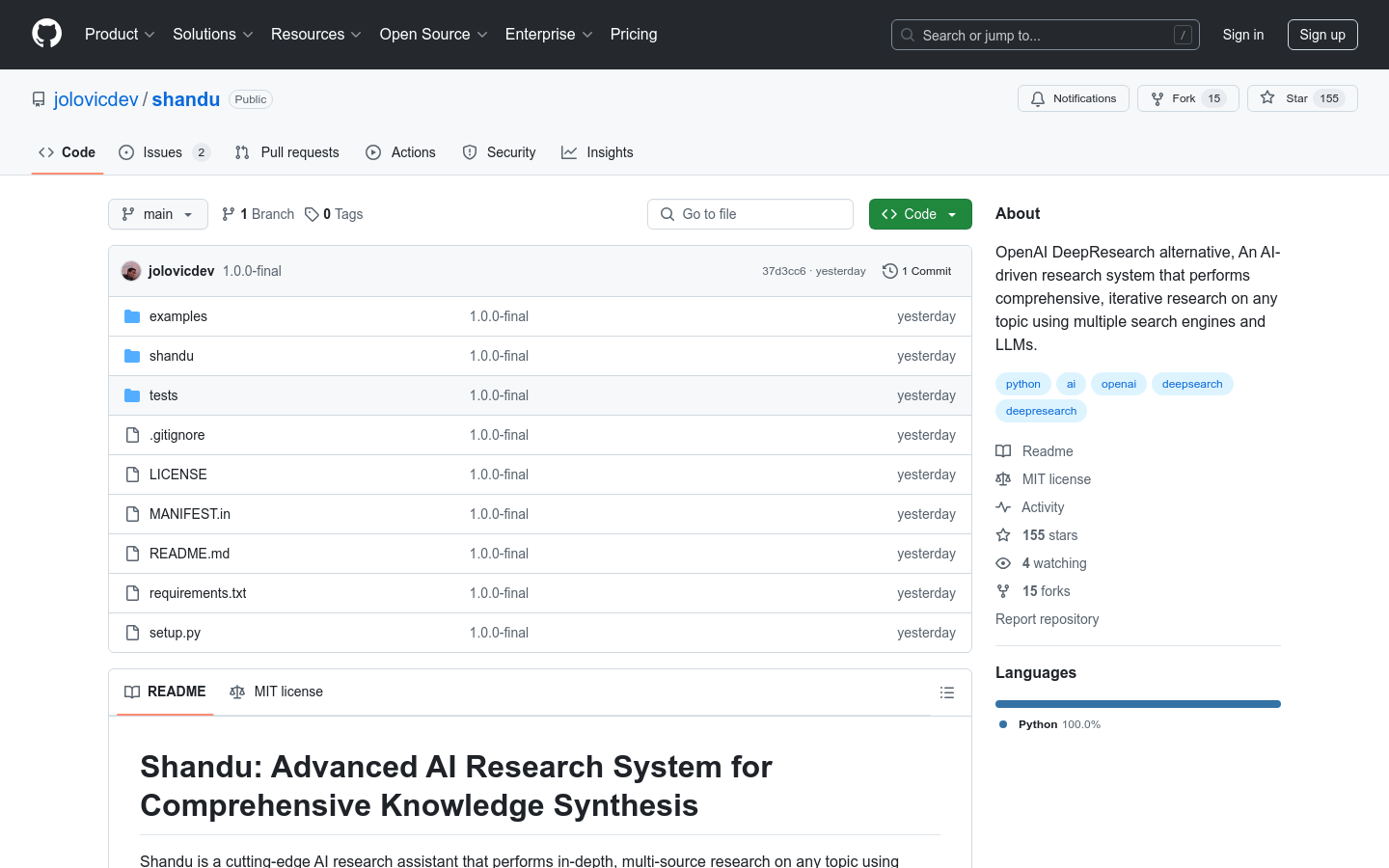Image resolution: width=1389 pixels, height=868 pixels.
Task: Open the 15 forks link
Action: pos(1047,591)
